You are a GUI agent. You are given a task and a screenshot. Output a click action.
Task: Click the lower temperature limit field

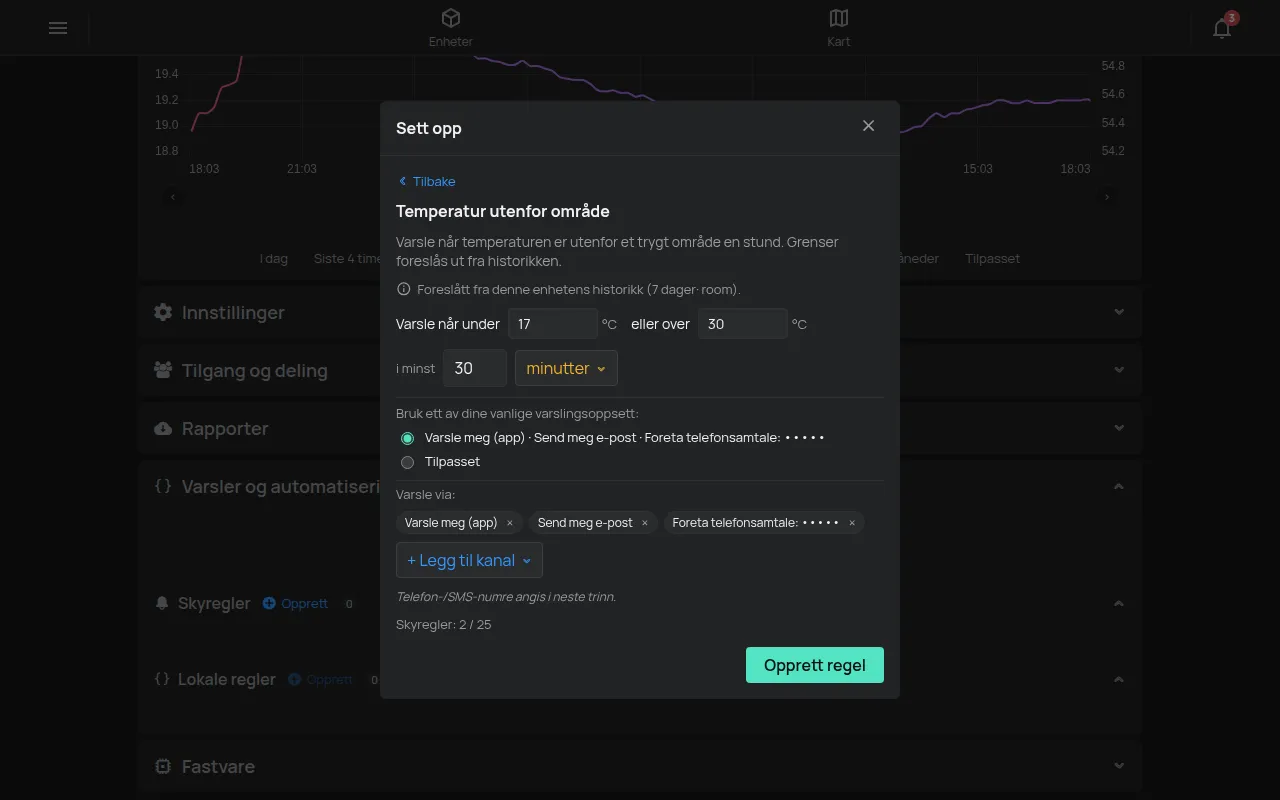click(x=553, y=324)
